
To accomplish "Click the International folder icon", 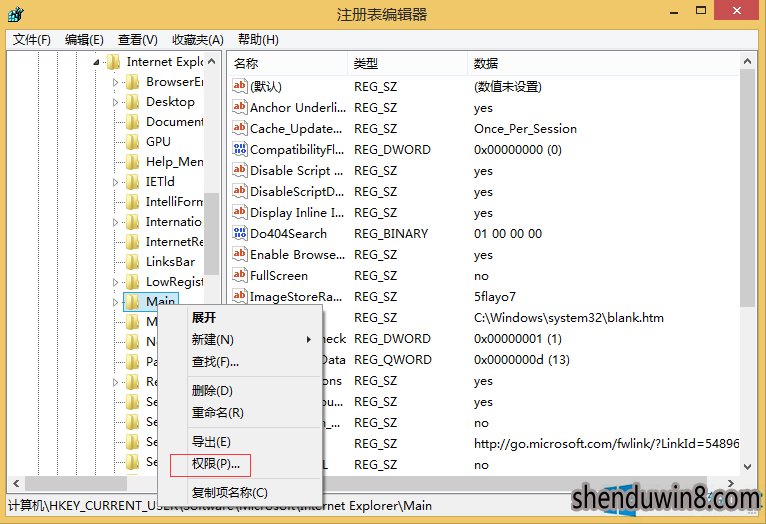I will tap(132, 222).
